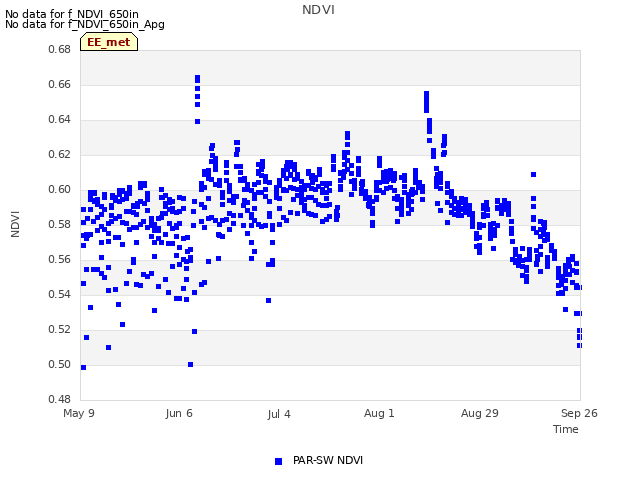Screen dimensions: 640x480
Task: Select the PAR-SW NDVI legend text
Action: (x=328, y=460)
